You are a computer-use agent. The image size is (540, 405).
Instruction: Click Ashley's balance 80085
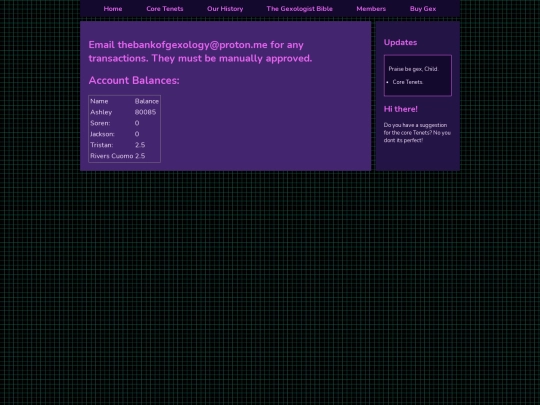coord(145,112)
